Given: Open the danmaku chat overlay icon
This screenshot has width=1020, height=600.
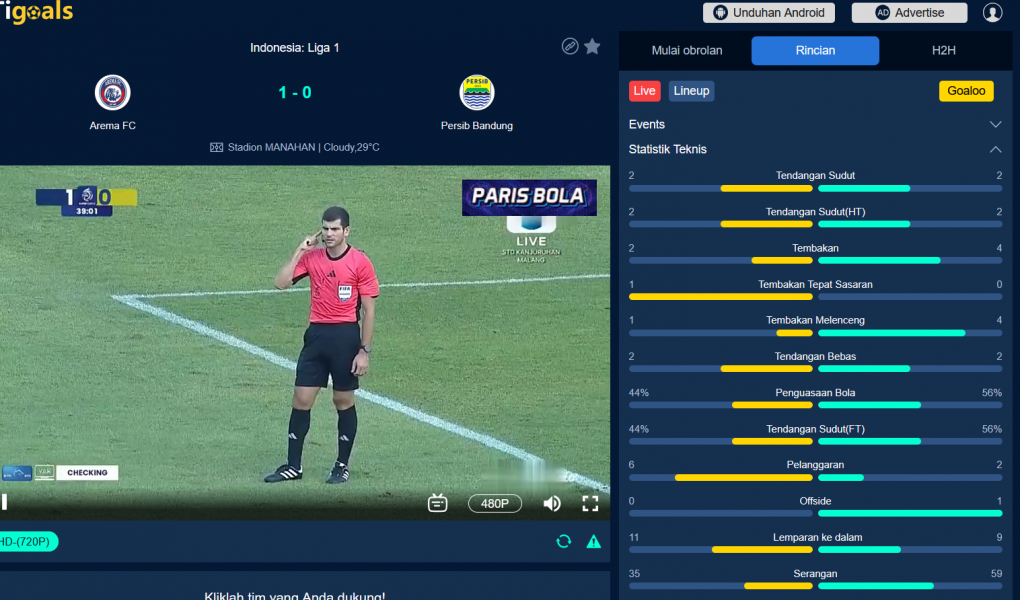Looking at the screenshot, I should (437, 503).
